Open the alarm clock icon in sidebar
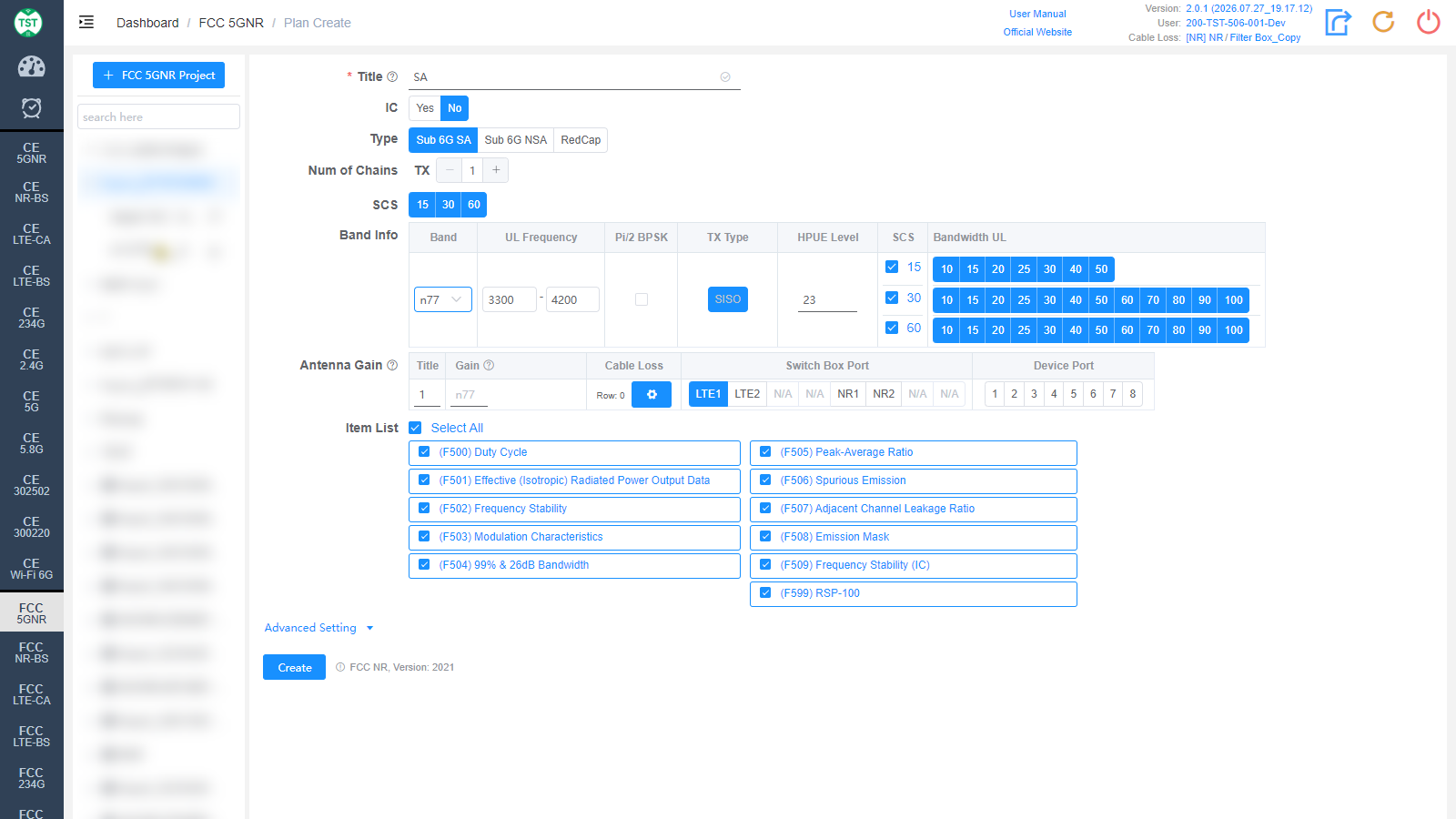Viewport: 1456px width, 819px height. point(31,108)
